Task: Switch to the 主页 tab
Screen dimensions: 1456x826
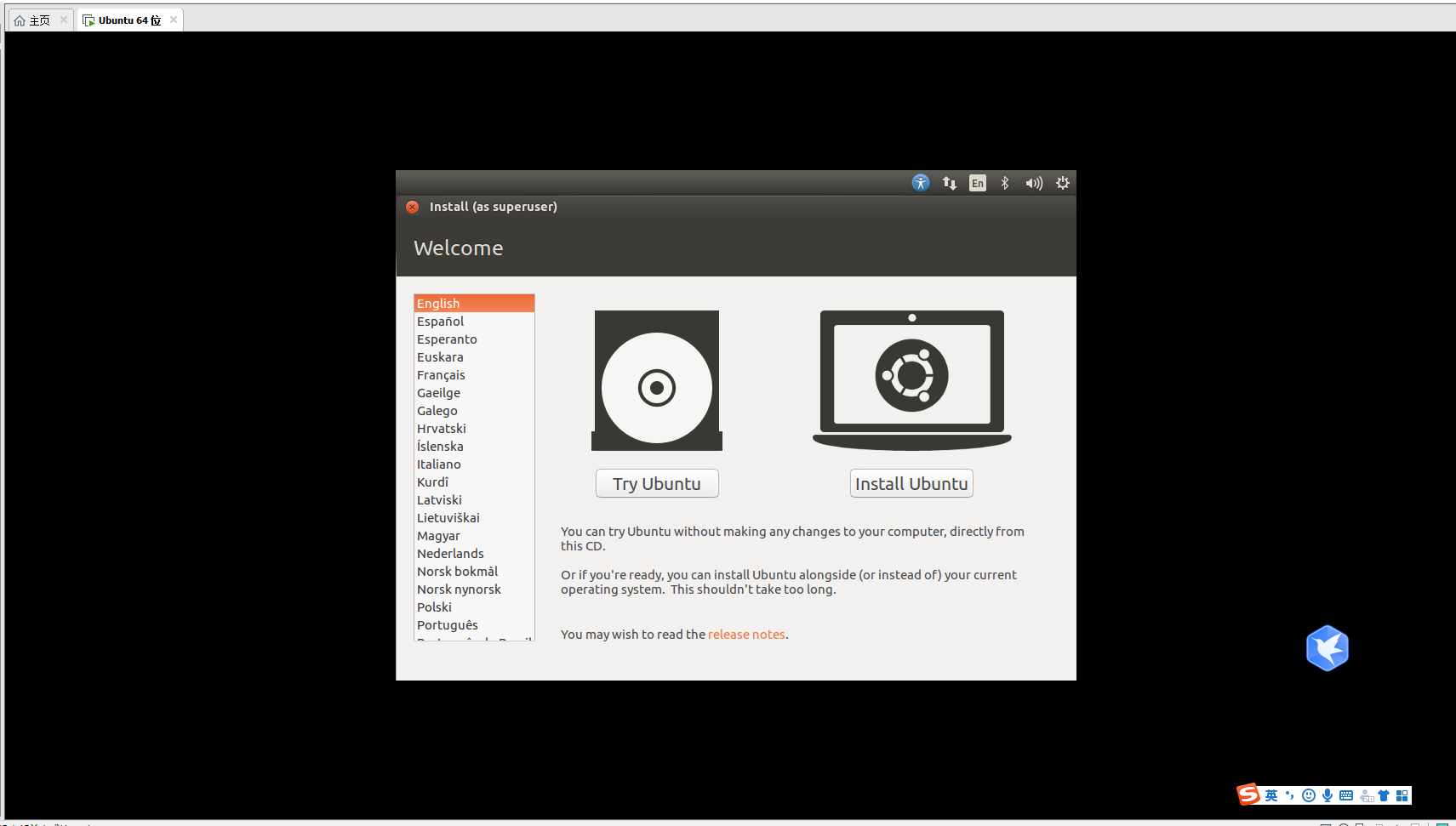Action: 40,20
